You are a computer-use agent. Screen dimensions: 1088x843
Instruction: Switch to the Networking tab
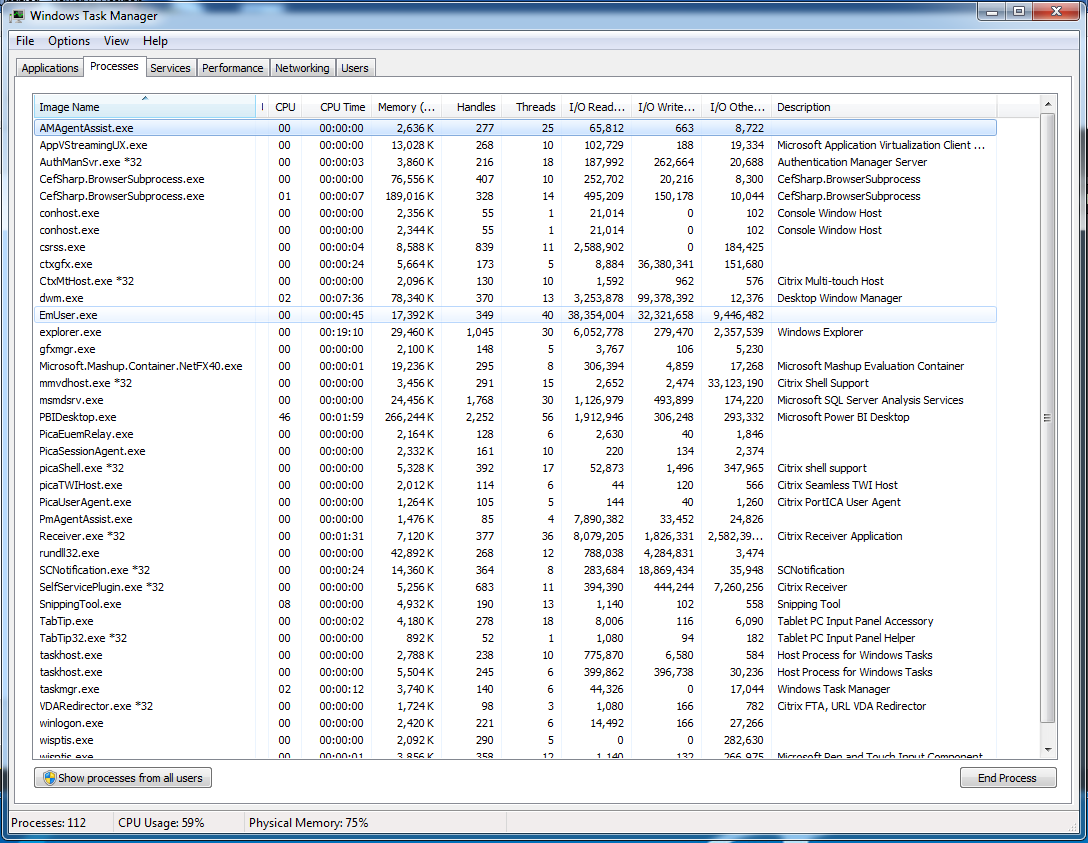pyautogui.click(x=302, y=68)
